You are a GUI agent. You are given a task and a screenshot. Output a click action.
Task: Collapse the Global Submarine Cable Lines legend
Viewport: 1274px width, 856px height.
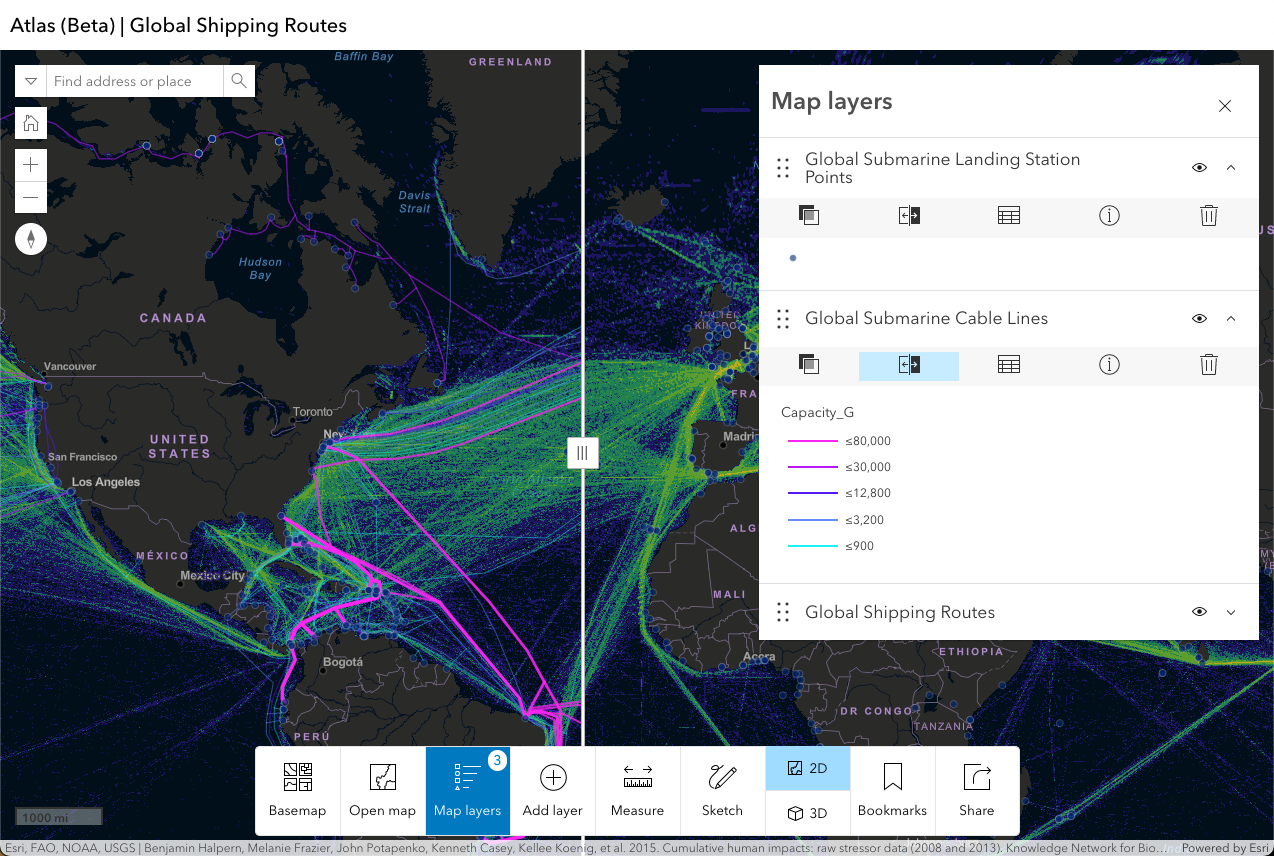1231,319
